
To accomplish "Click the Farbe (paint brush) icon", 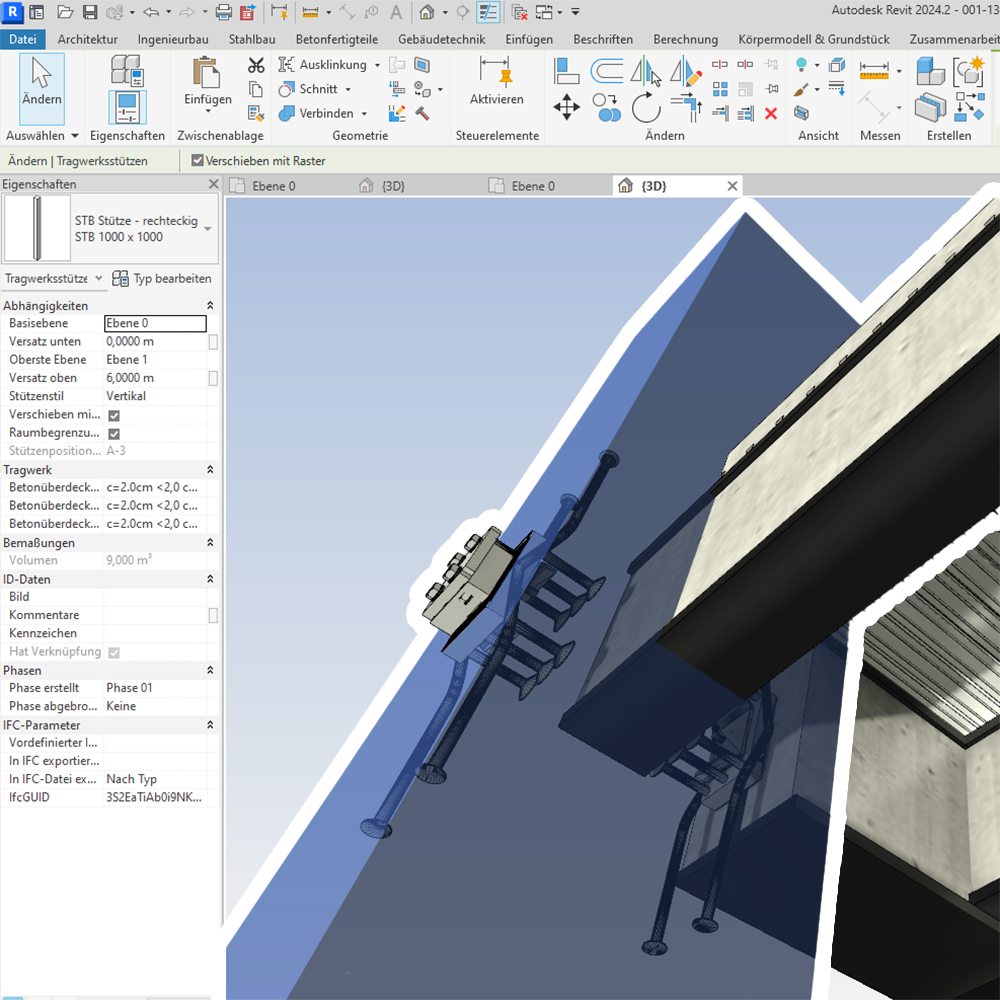I will [802, 89].
